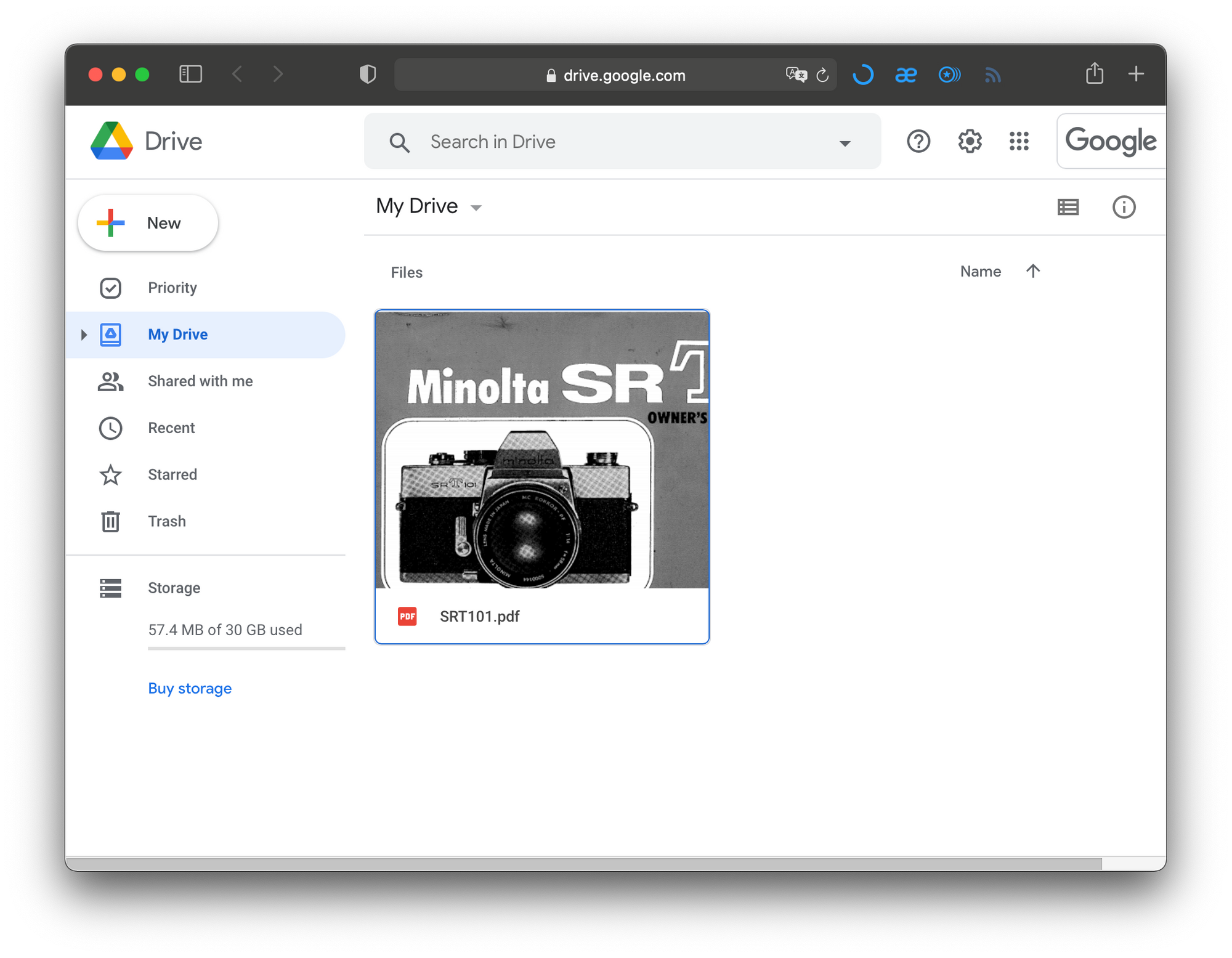The height and width of the screenshot is (958, 1232).
Task: Reload the page
Action: point(822,75)
